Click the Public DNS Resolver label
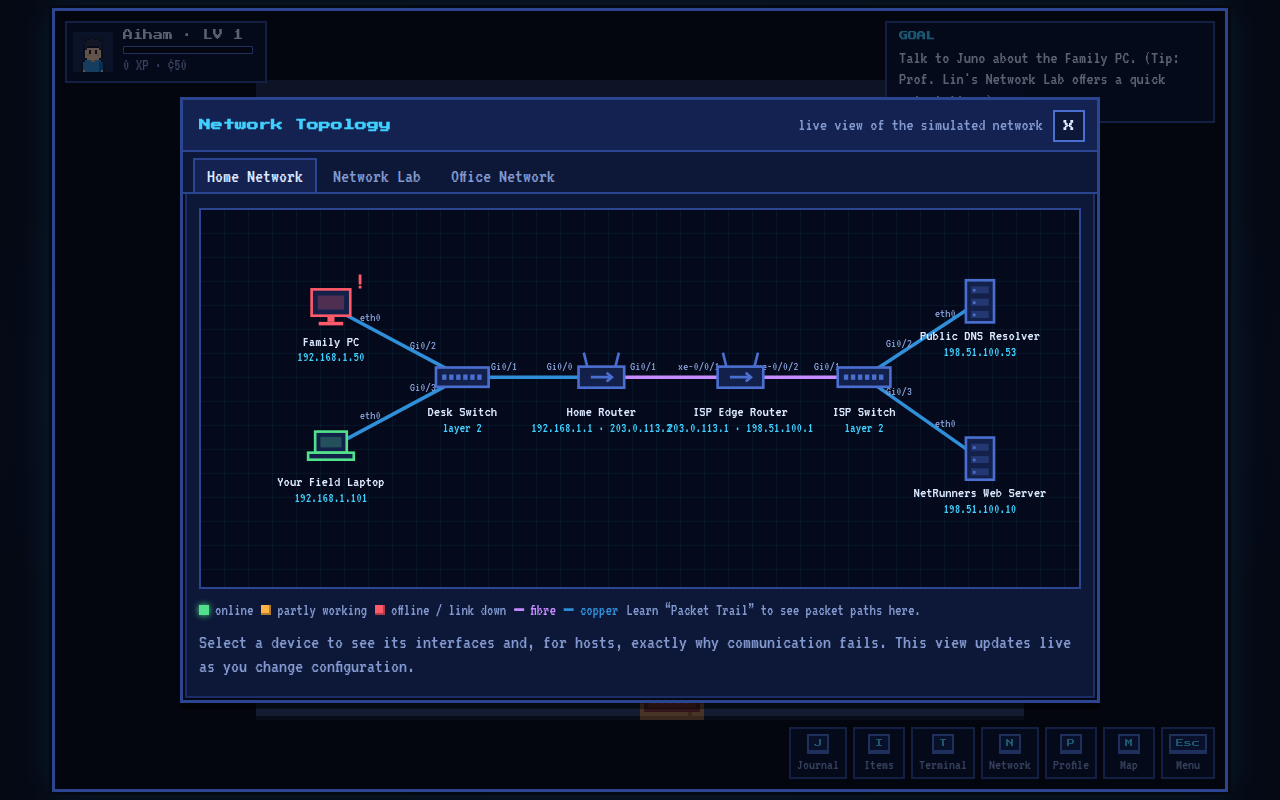Screen dimensions: 1280x800 point(980,336)
